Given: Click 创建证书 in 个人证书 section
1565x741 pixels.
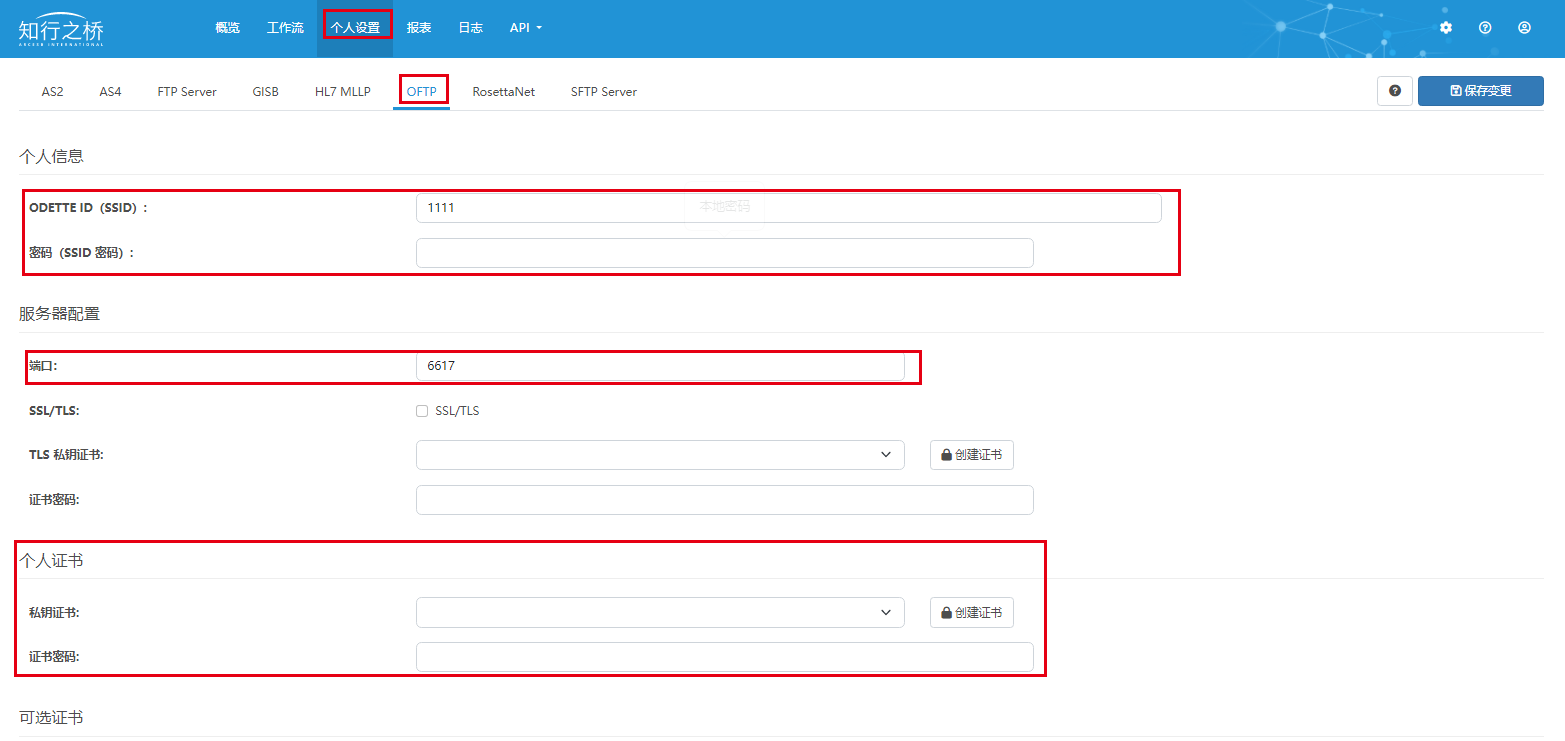Looking at the screenshot, I should click(x=971, y=612).
